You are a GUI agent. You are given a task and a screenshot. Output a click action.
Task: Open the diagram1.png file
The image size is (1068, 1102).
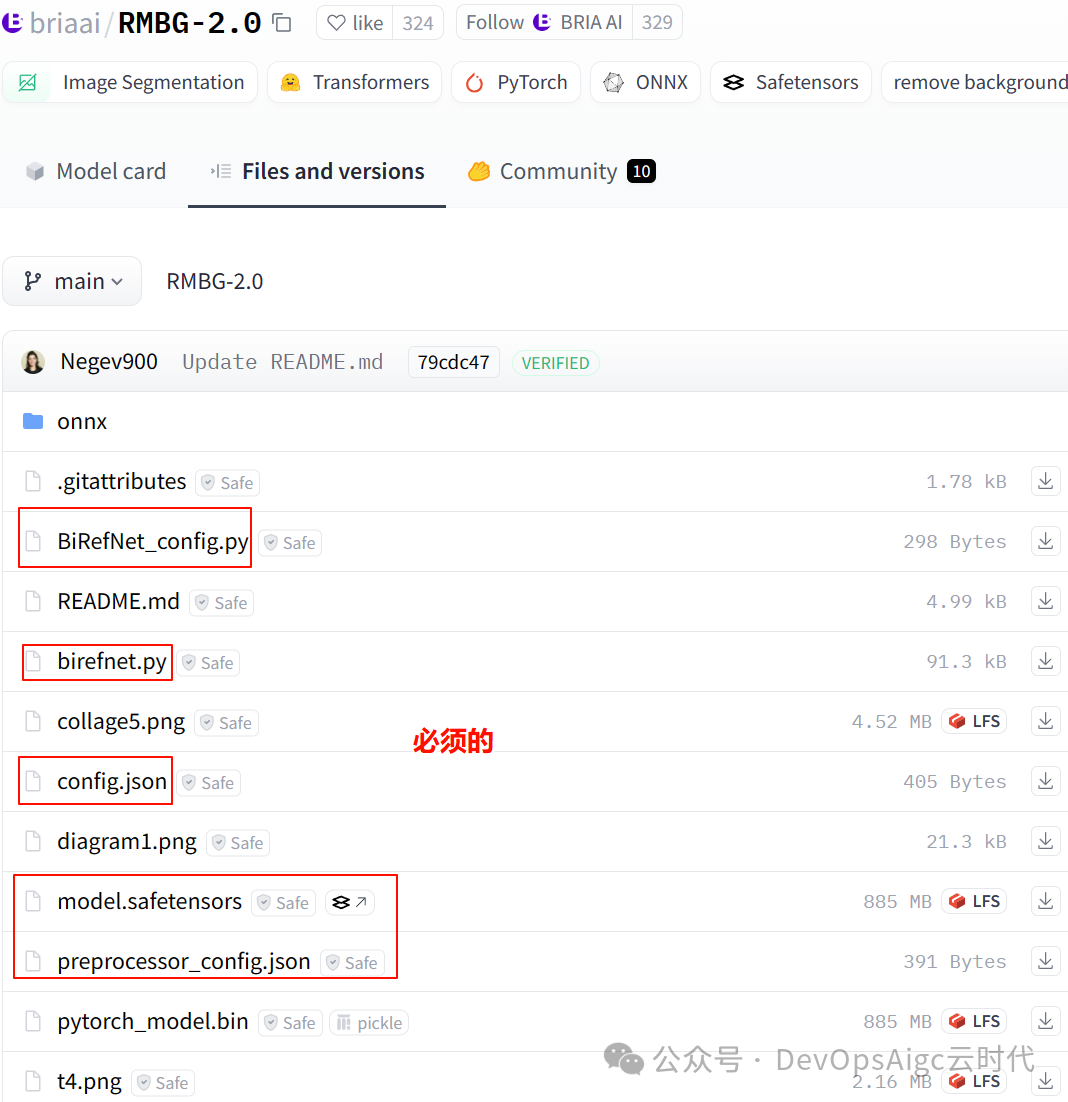click(126, 842)
